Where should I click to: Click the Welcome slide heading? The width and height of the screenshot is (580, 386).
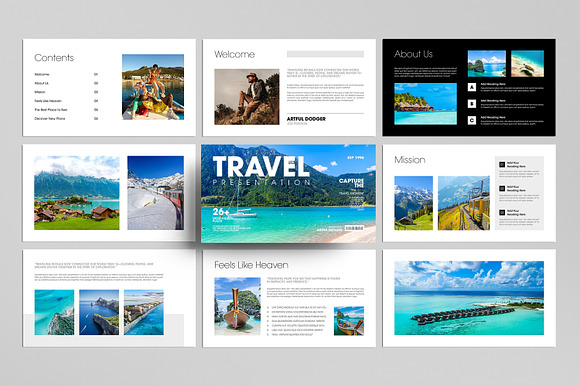coord(235,54)
